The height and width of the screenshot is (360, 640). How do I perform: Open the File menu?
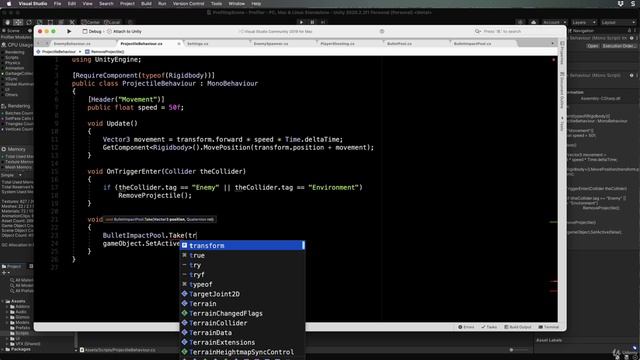pos(58,4)
